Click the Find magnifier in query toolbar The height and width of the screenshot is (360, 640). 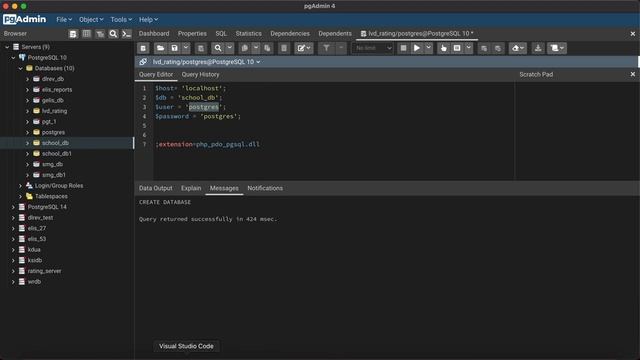pyautogui.click(x=218, y=48)
